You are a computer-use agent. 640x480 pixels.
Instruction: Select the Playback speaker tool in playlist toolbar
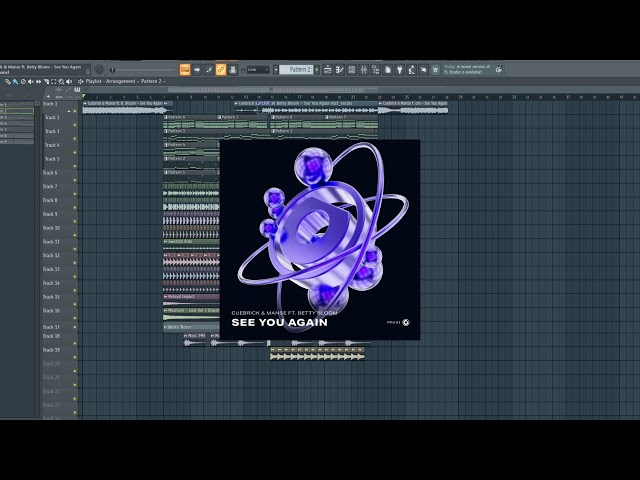(69, 82)
